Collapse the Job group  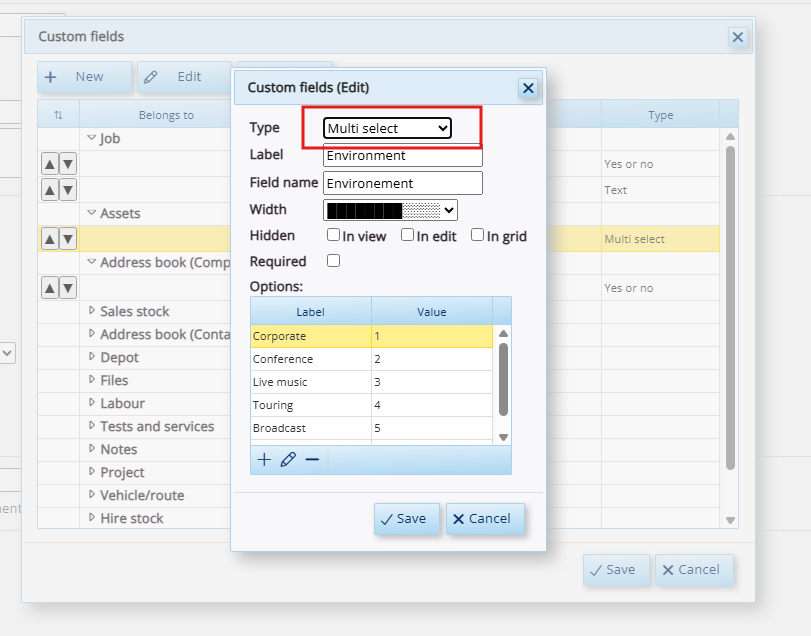[92, 138]
